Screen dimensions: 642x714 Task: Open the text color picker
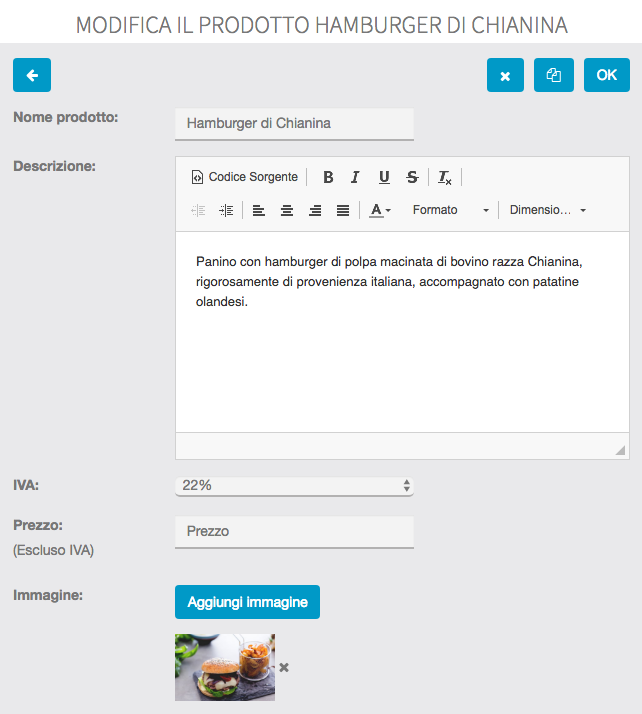click(x=379, y=210)
